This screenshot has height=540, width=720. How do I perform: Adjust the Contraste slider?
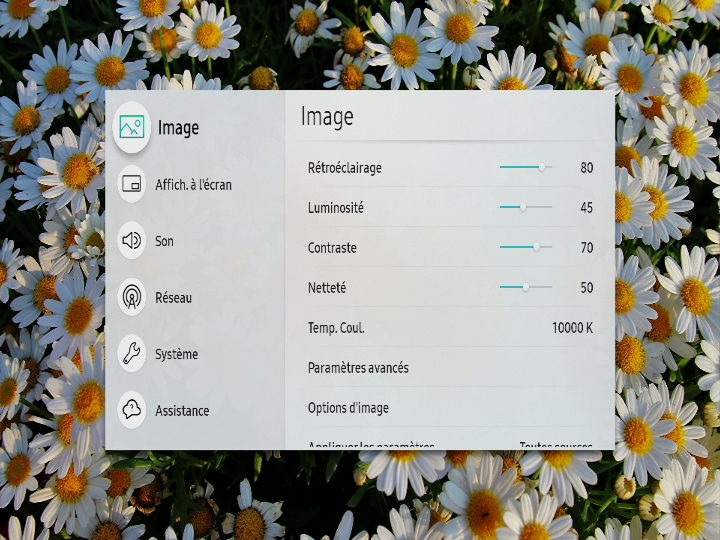click(525, 247)
